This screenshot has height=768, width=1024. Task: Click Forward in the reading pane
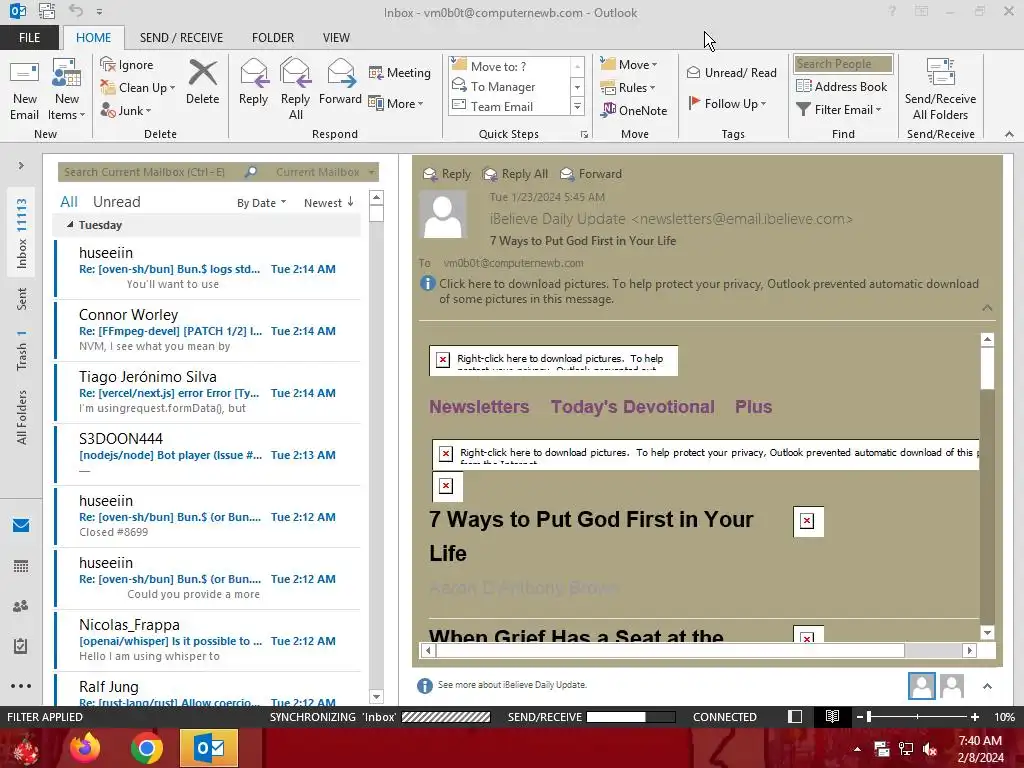(x=591, y=174)
